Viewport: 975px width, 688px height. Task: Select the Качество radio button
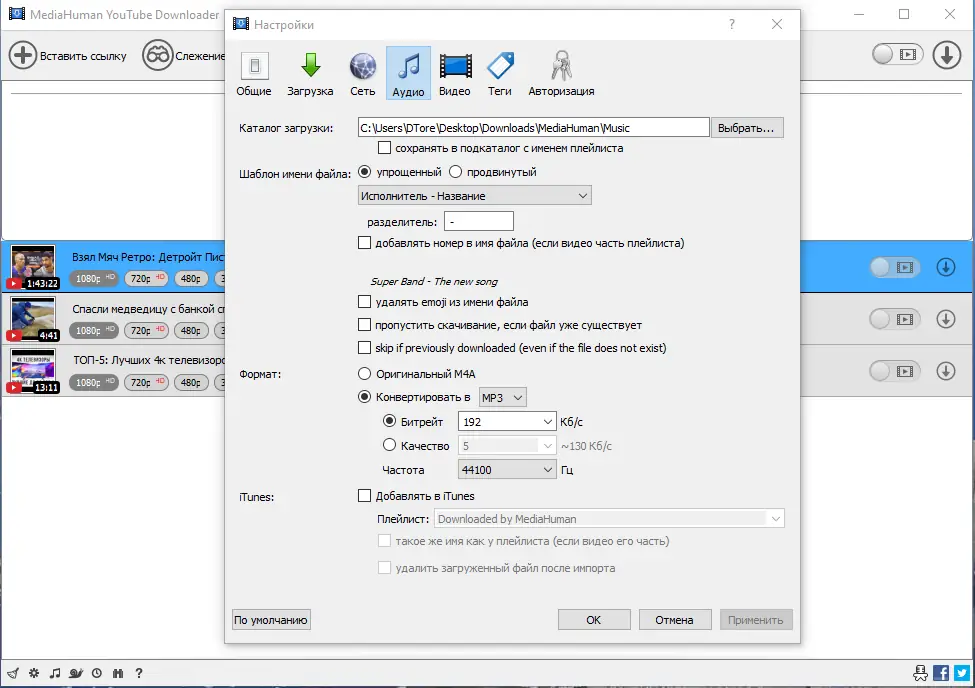(389, 445)
